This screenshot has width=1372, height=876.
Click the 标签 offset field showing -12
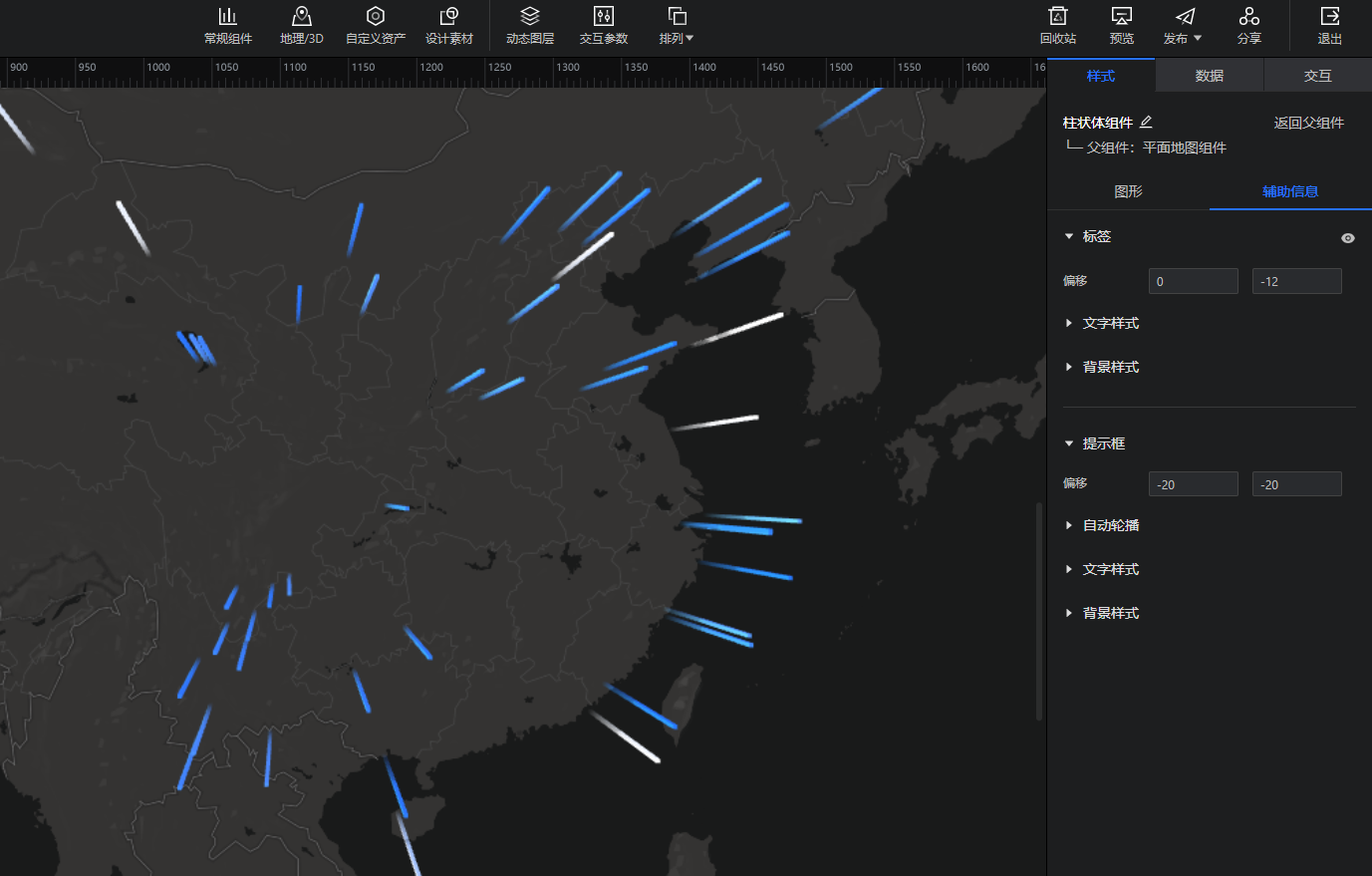click(1296, 282)
